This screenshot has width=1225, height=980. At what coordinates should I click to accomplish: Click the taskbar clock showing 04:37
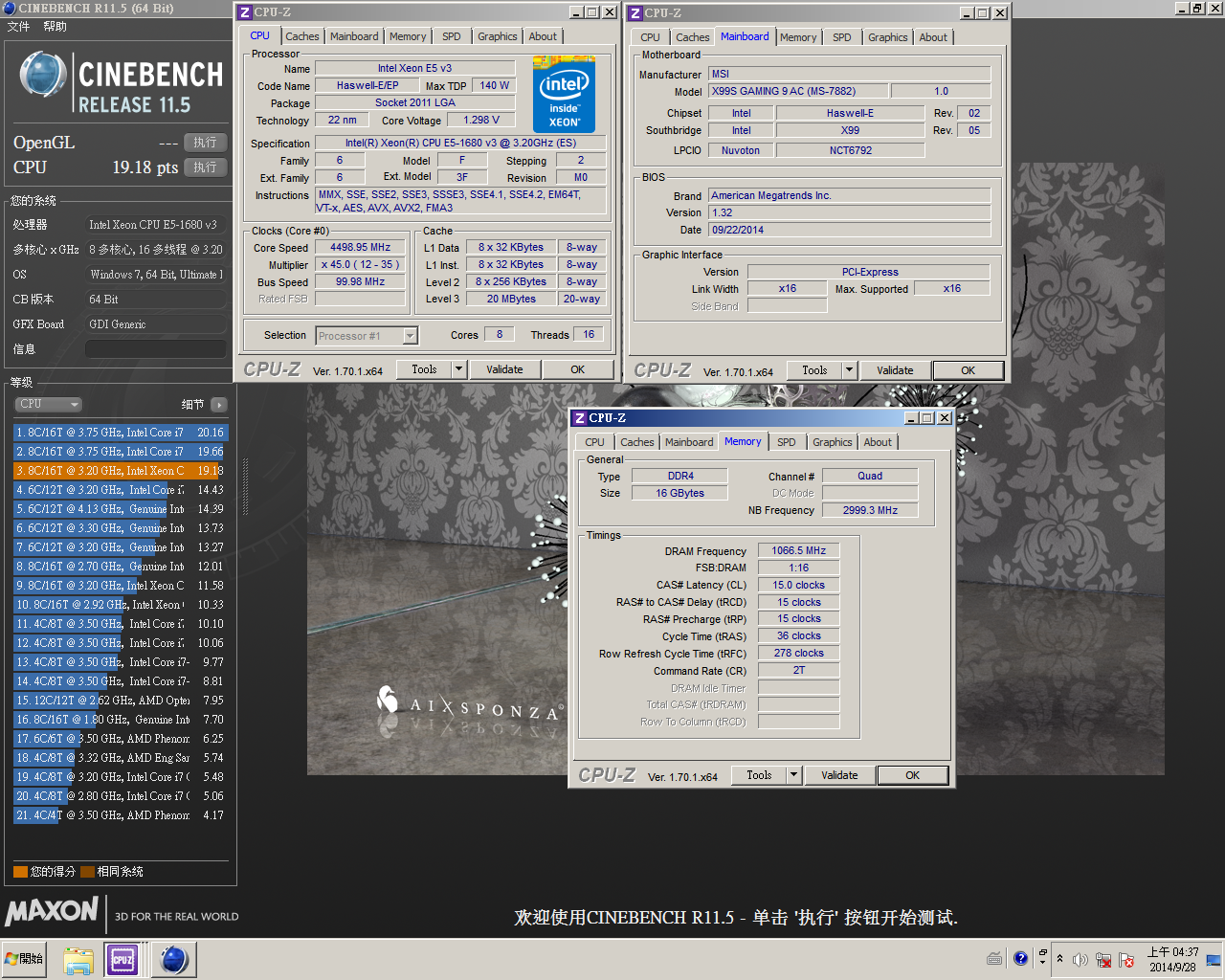pyautogui.click(x=1173, y=959)
